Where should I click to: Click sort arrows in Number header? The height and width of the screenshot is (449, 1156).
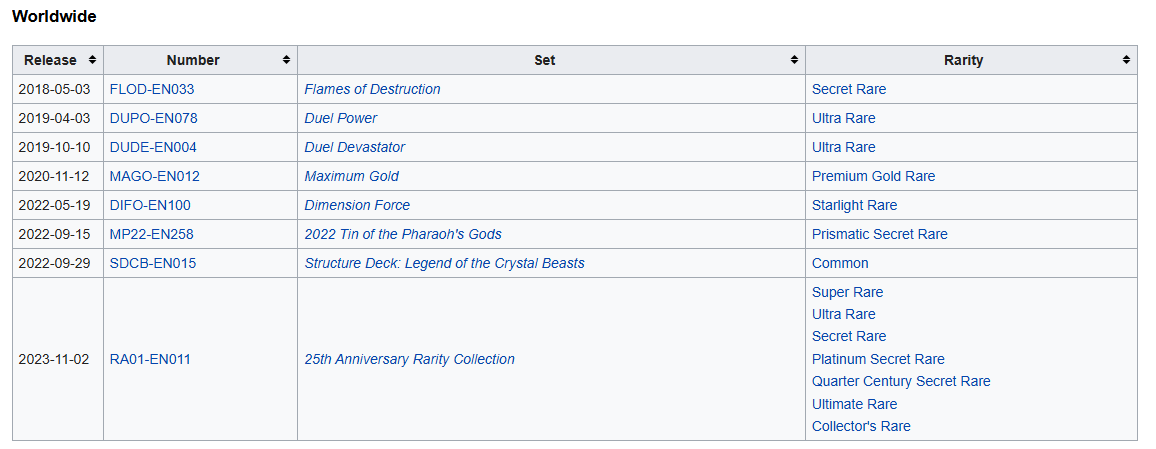(287, 60)
